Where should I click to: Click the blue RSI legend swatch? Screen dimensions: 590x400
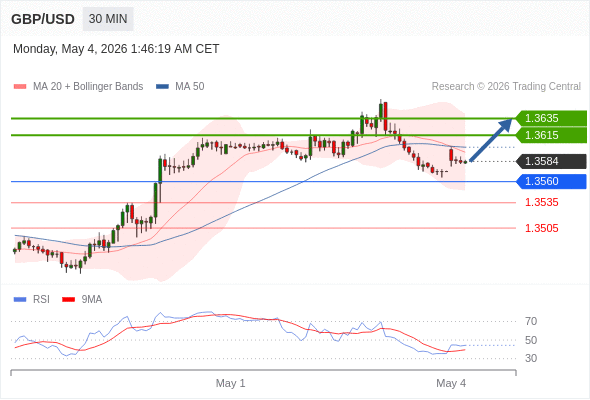click(20, 300)
